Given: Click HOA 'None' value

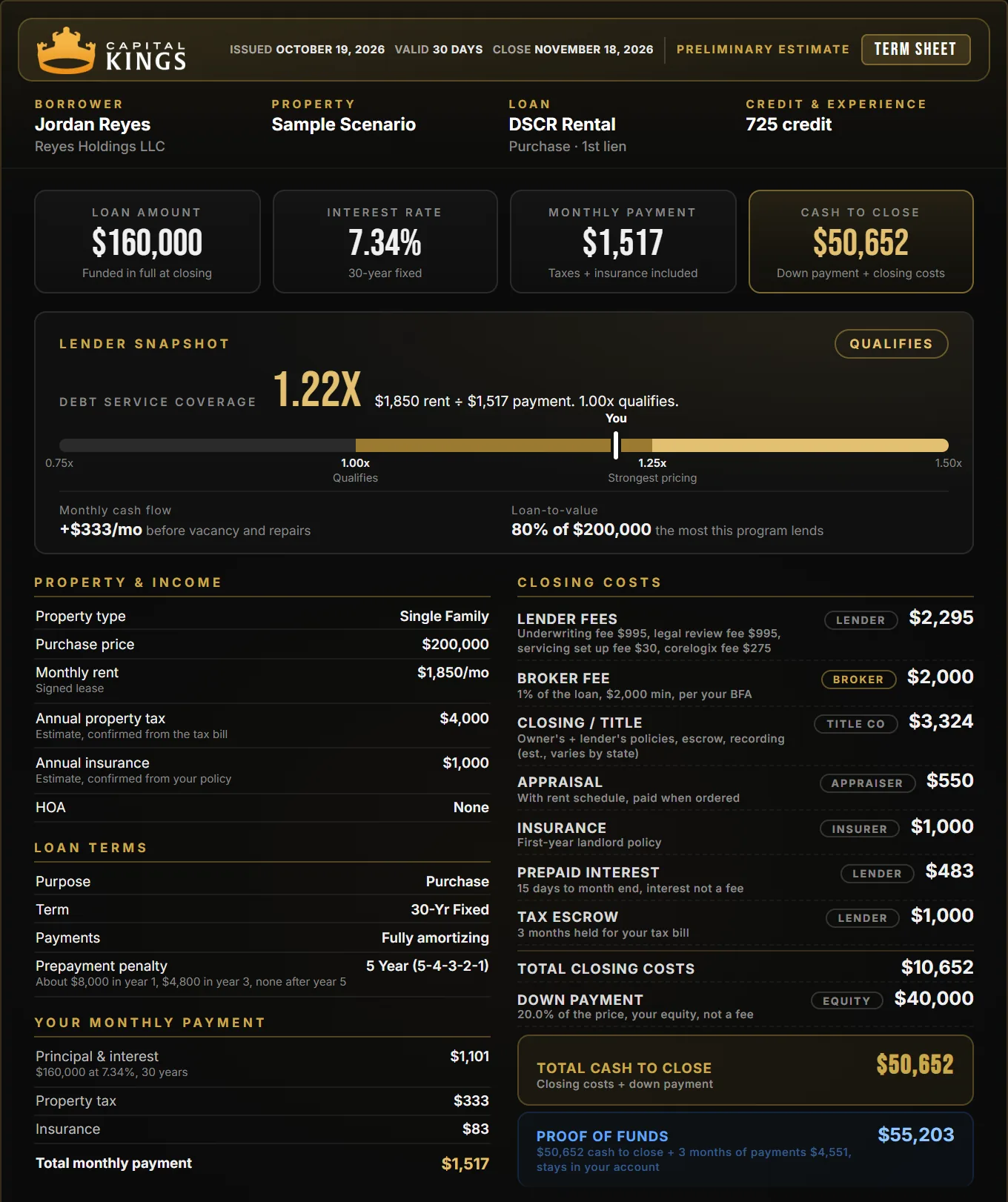Looking at the screenshot, I should (x=471, y=808).
